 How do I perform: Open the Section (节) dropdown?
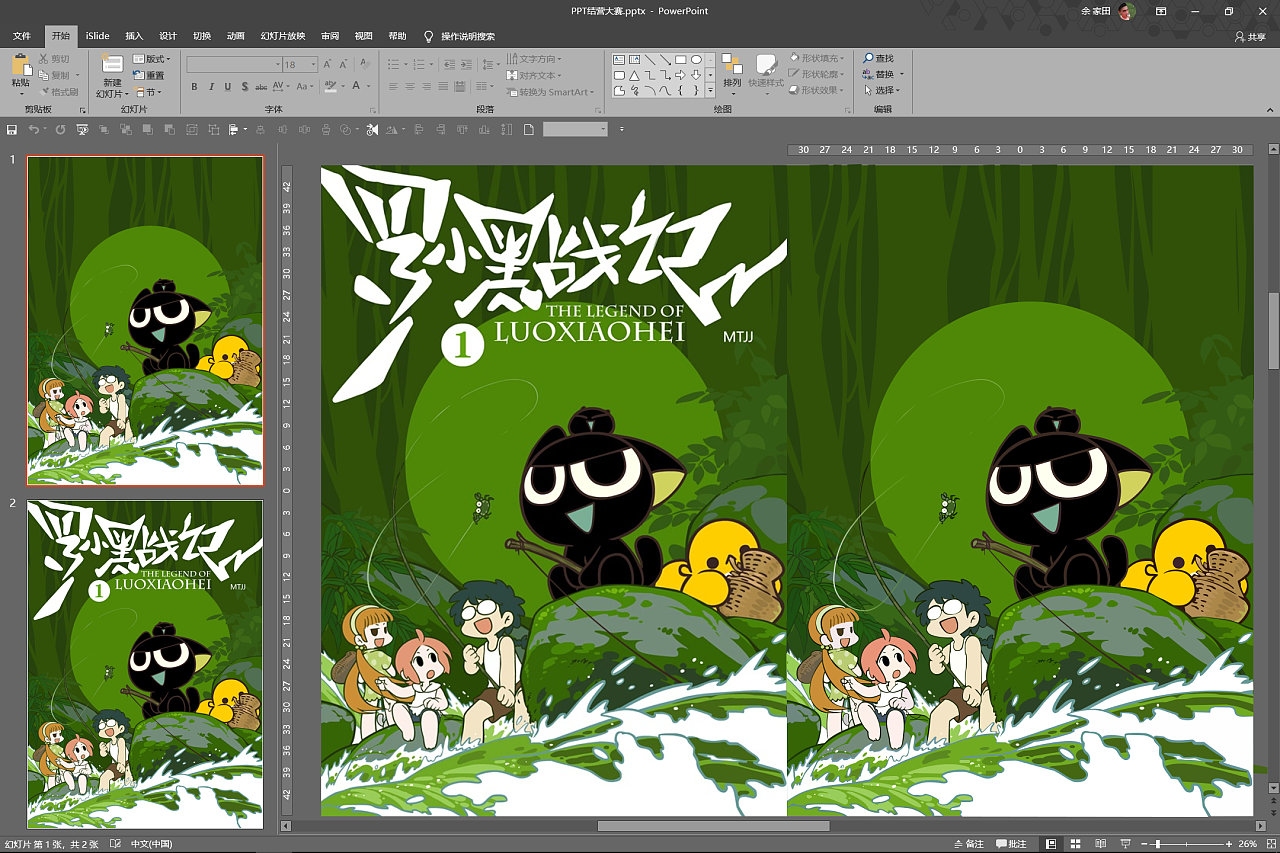[147, 92]
